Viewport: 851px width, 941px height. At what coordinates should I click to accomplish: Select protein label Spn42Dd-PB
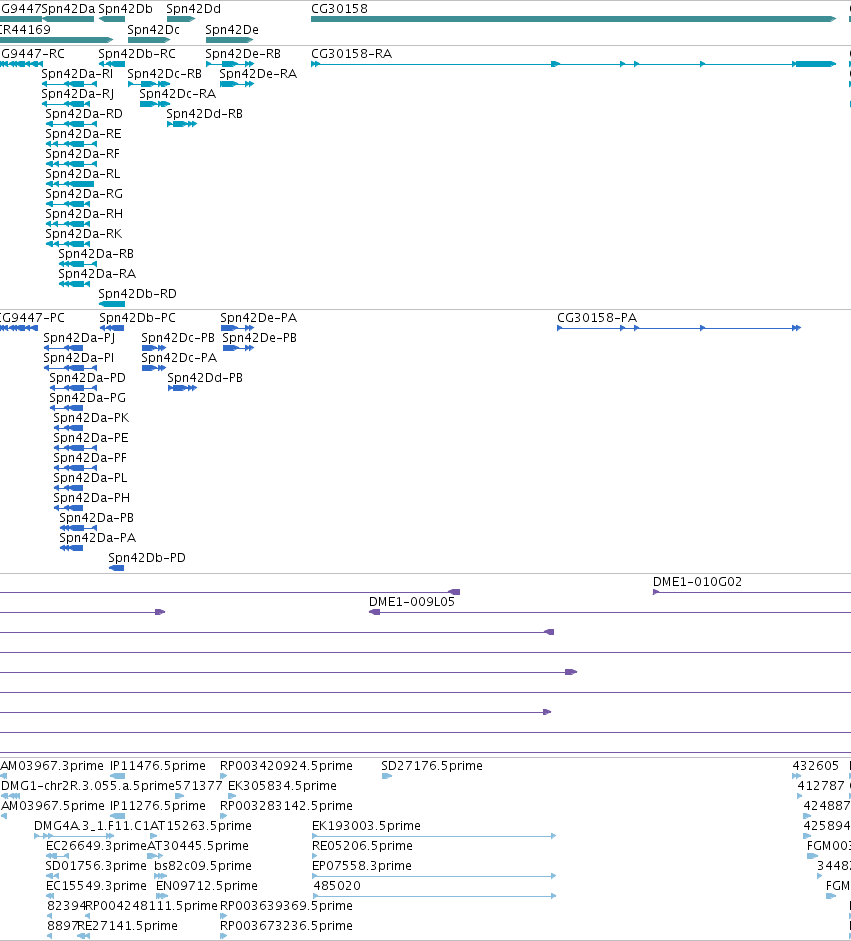205,377
